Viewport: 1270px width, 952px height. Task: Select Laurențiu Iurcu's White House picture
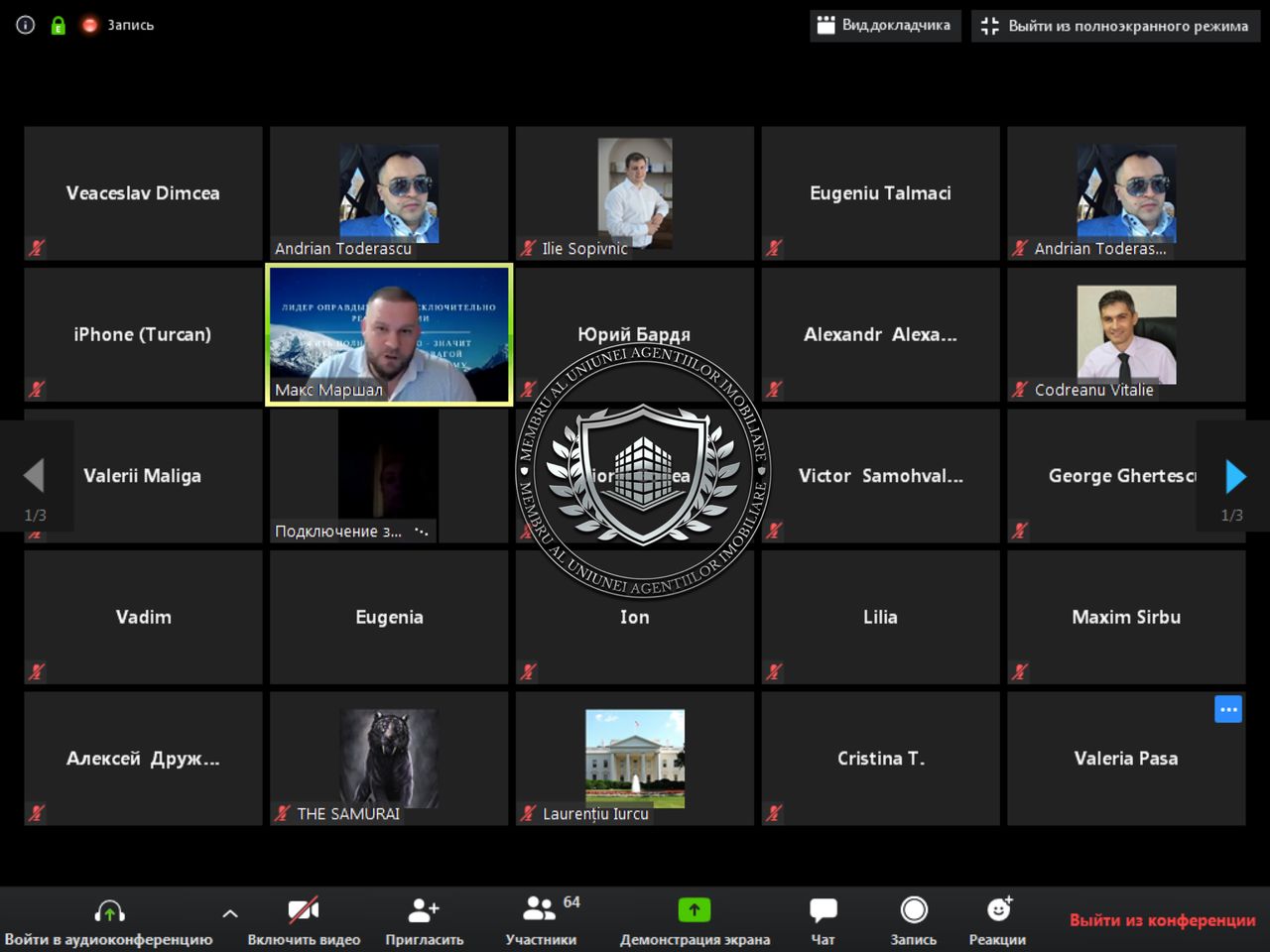pos(635,758)
